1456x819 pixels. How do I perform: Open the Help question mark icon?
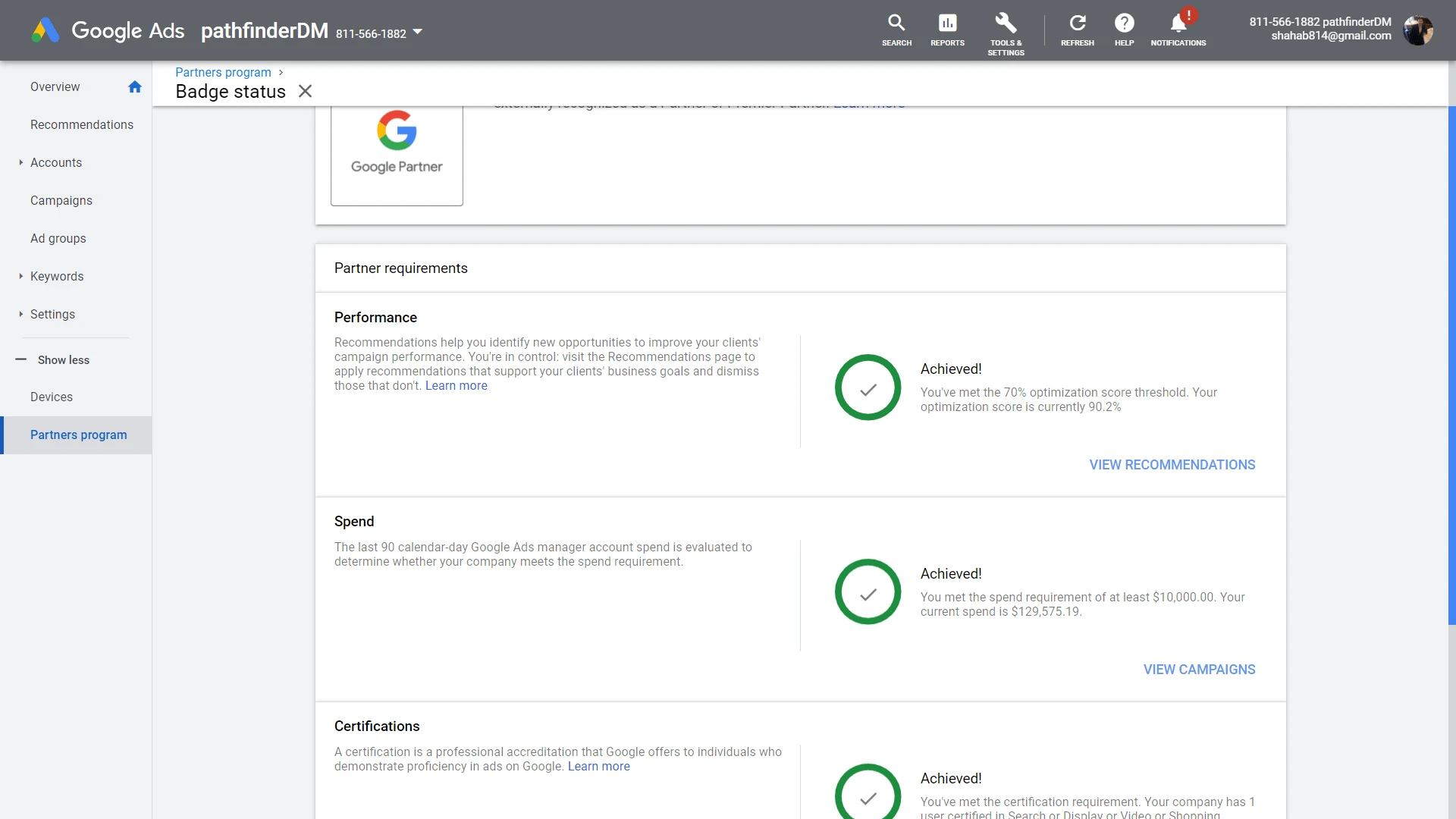[1124, 24]
